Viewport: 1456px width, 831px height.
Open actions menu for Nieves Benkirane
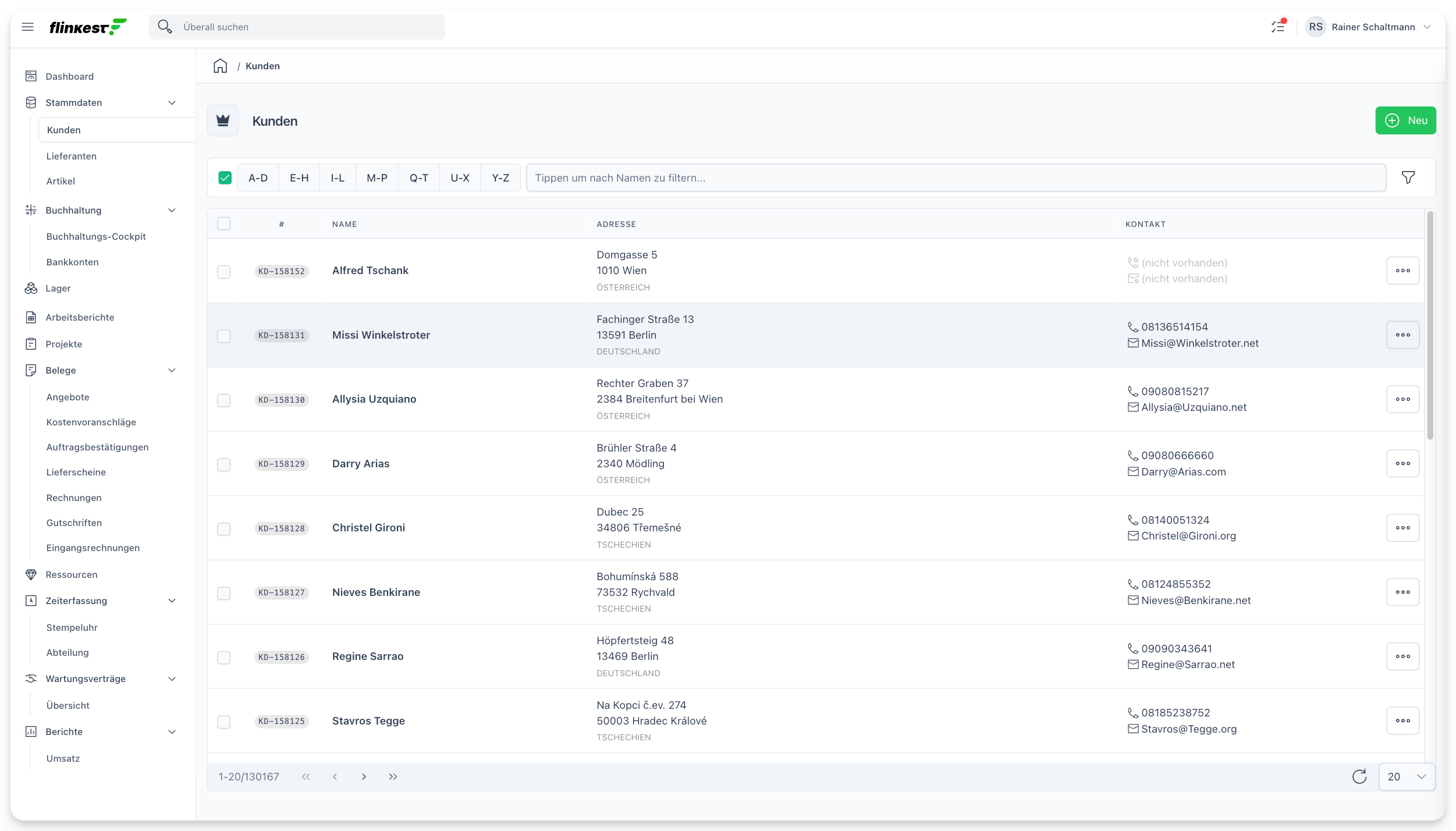[1402, 592]
